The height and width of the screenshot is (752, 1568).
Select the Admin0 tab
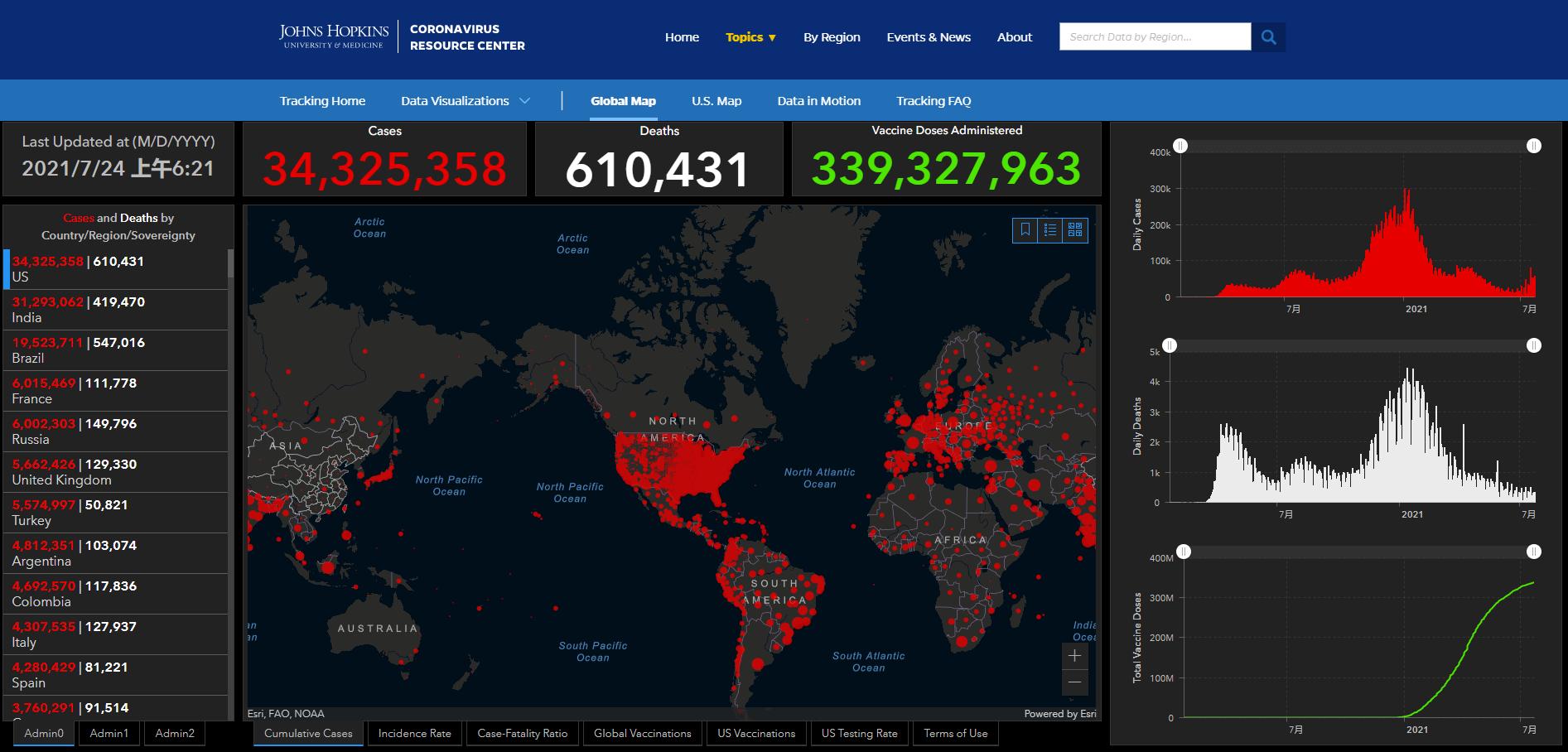(x=44, y=734)
